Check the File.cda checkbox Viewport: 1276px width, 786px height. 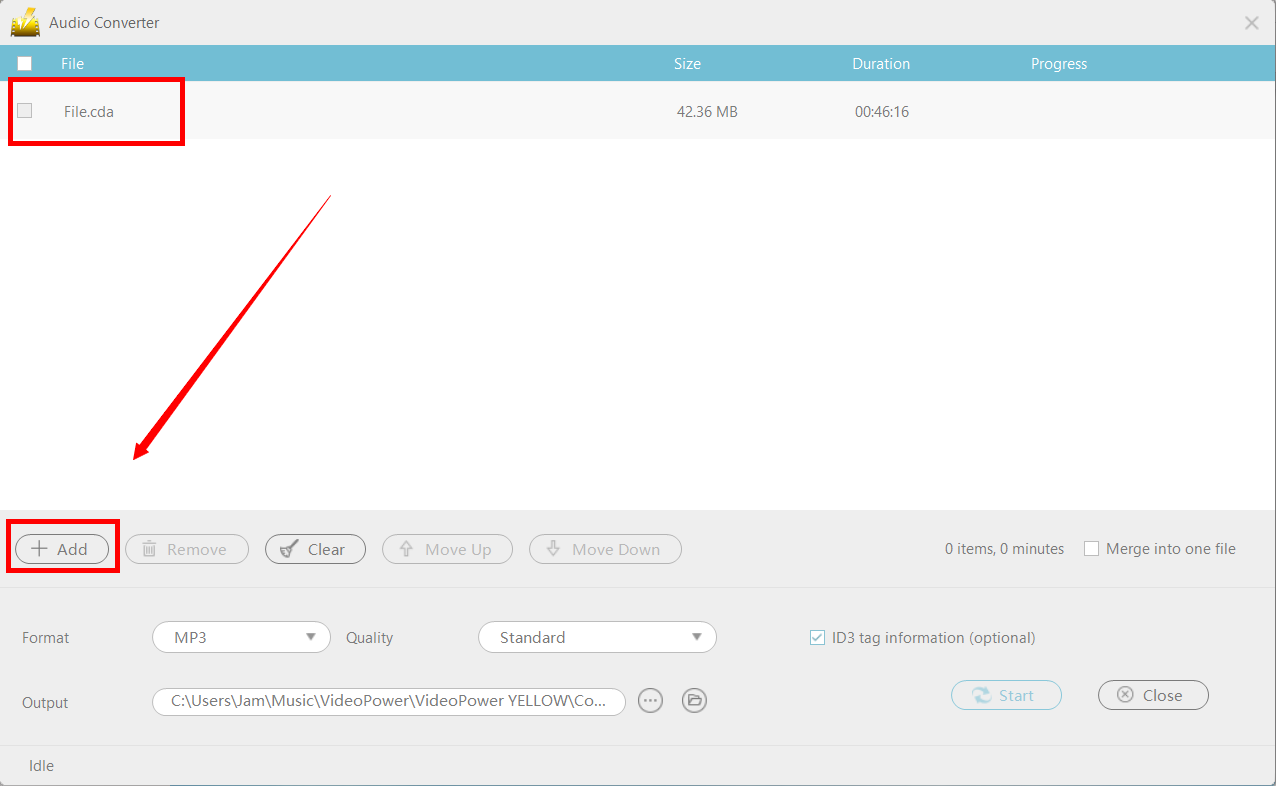point(24,111)
